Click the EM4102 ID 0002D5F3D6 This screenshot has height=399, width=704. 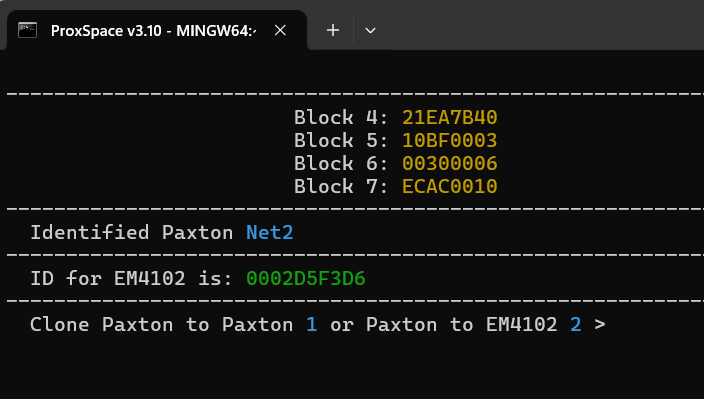pos(306,279)
